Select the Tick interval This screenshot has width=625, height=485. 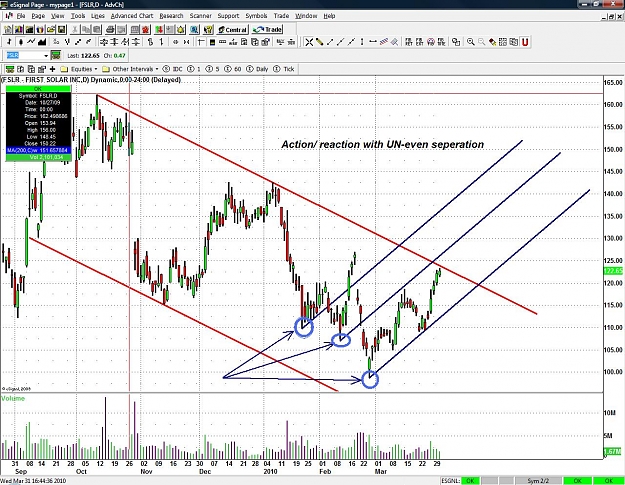point(284,69)
